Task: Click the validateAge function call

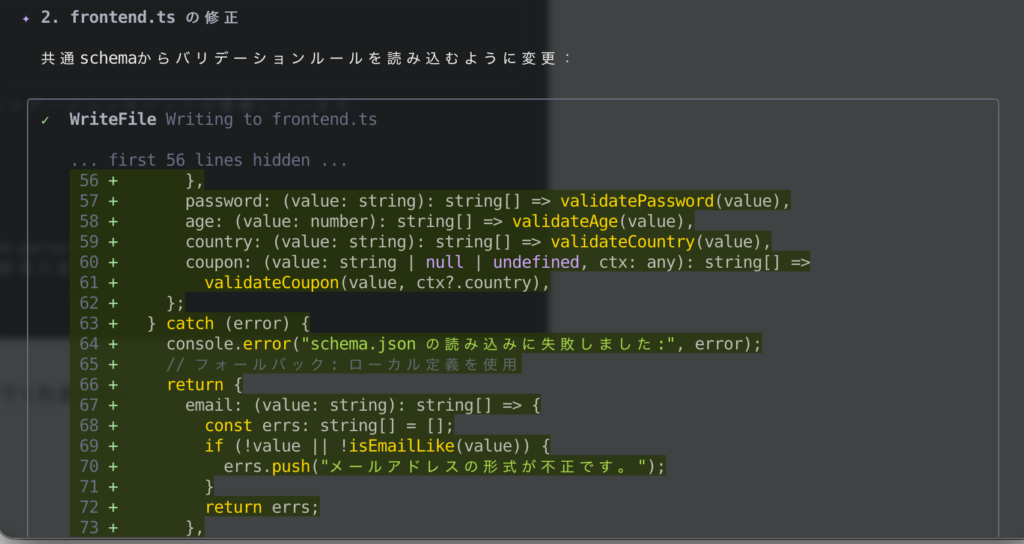Action: [x=564, y=221]
